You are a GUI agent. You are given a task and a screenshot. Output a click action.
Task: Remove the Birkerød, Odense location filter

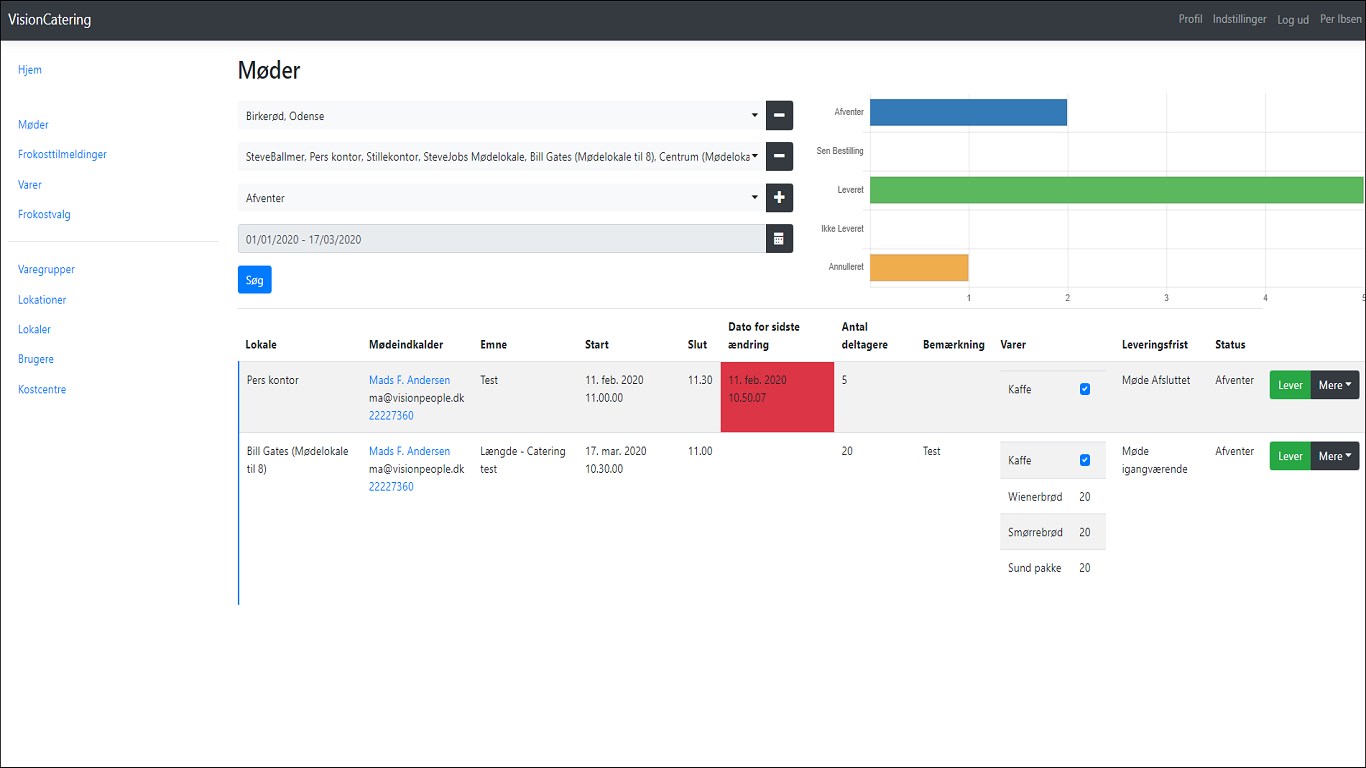[x=779, y=116]
